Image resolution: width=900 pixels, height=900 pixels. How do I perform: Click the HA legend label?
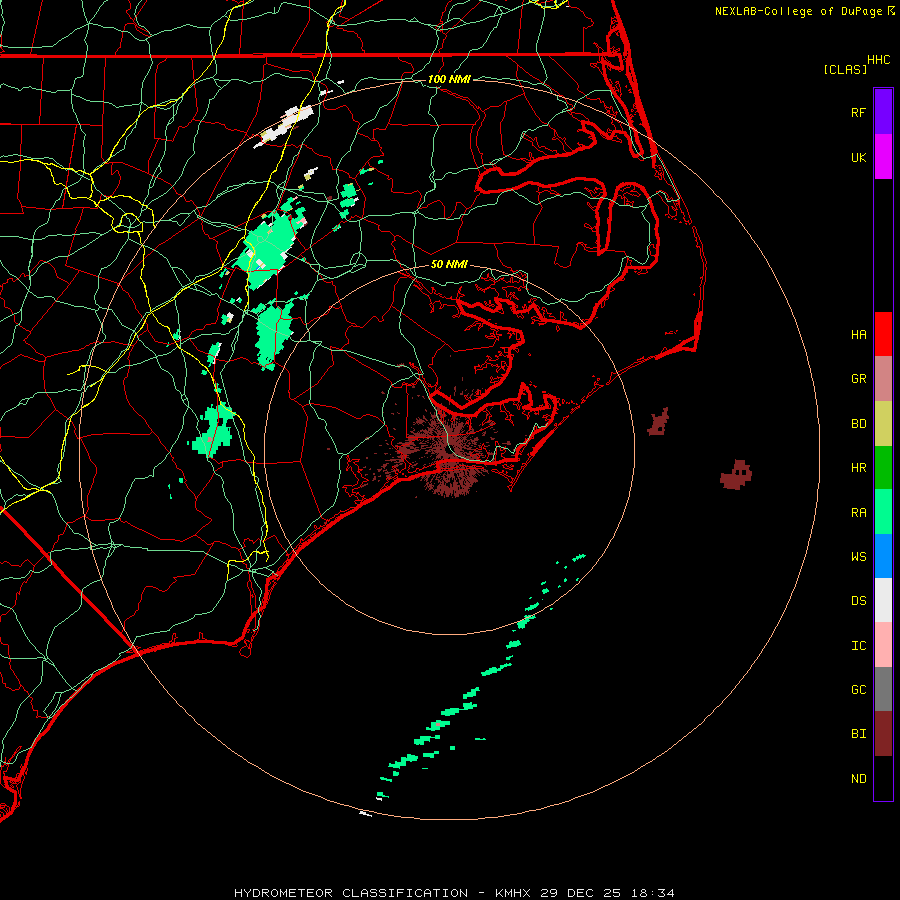coord(859,334)
